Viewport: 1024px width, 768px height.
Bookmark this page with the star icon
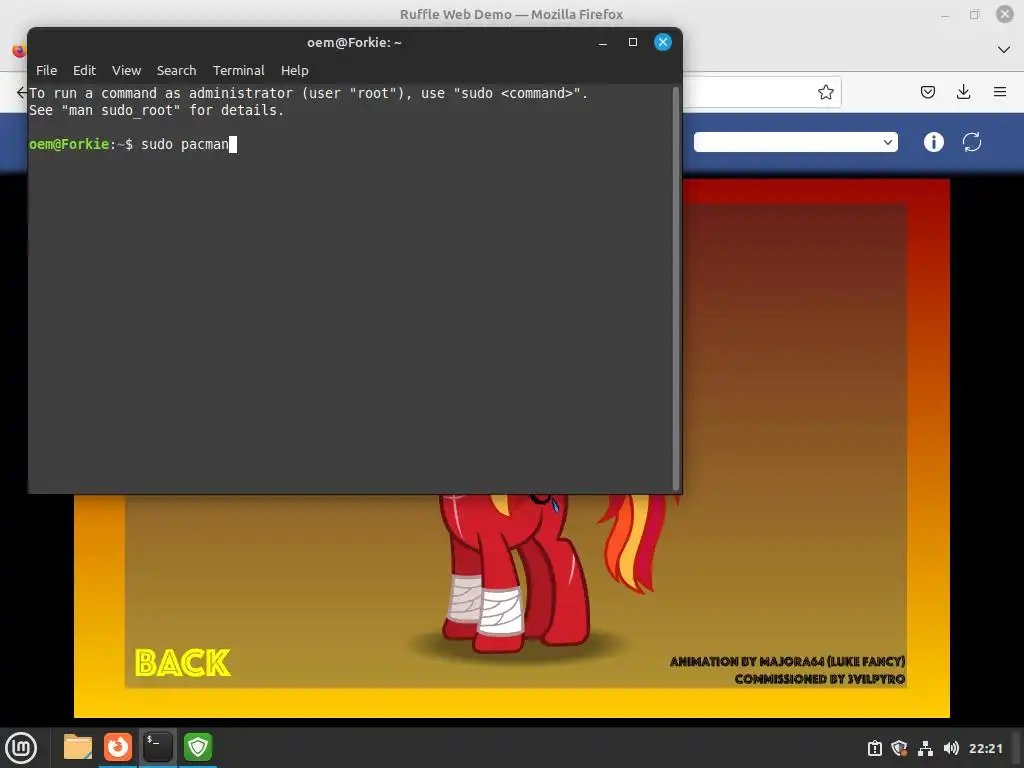(x=825, y=92)
